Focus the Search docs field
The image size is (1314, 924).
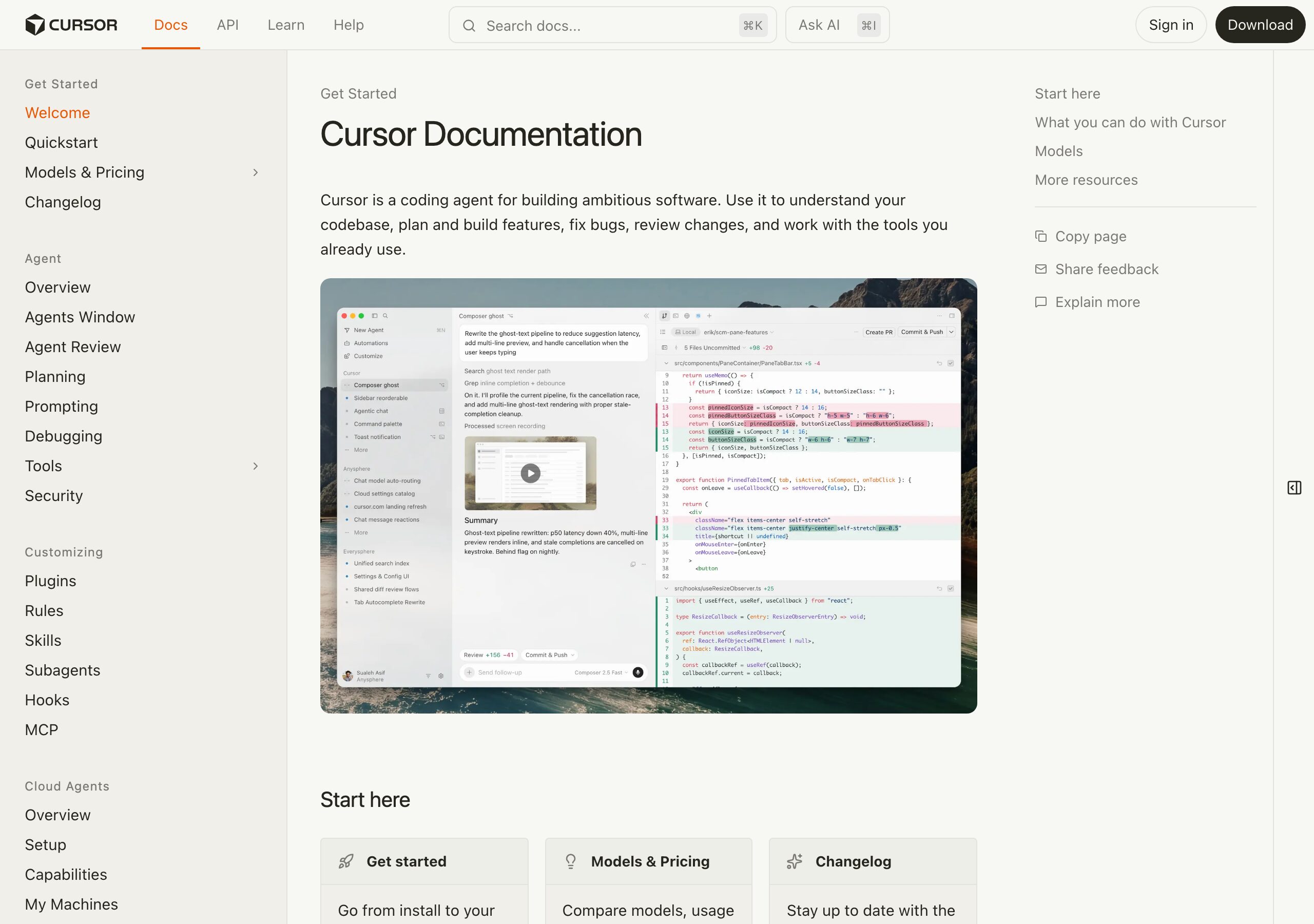pos(613,25)
